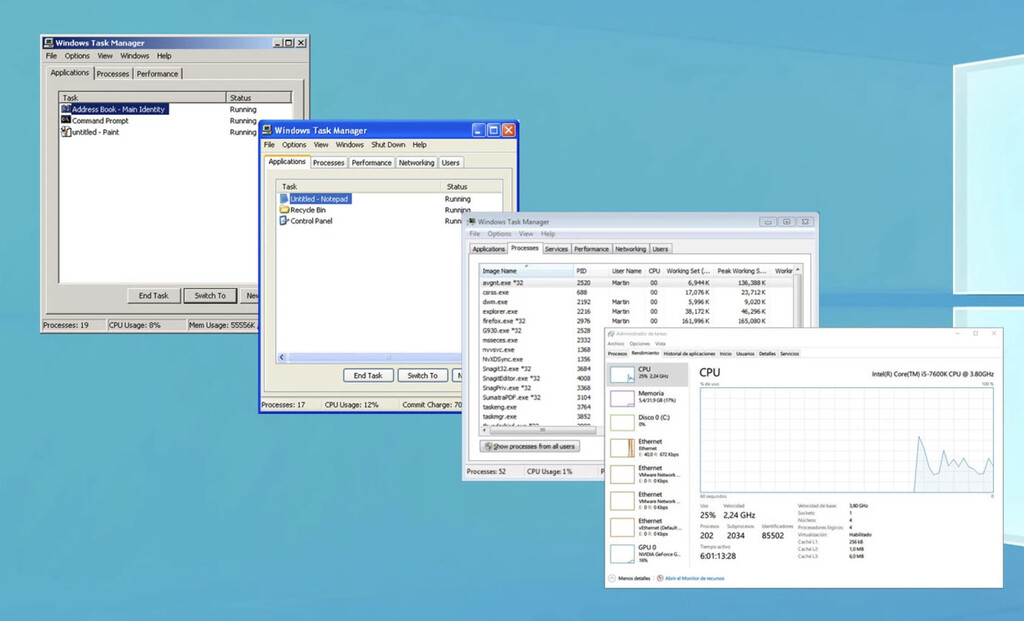Click the Untitled - Notepad task icon
This screenshot has width=1024, height=621.
(285, 199)
